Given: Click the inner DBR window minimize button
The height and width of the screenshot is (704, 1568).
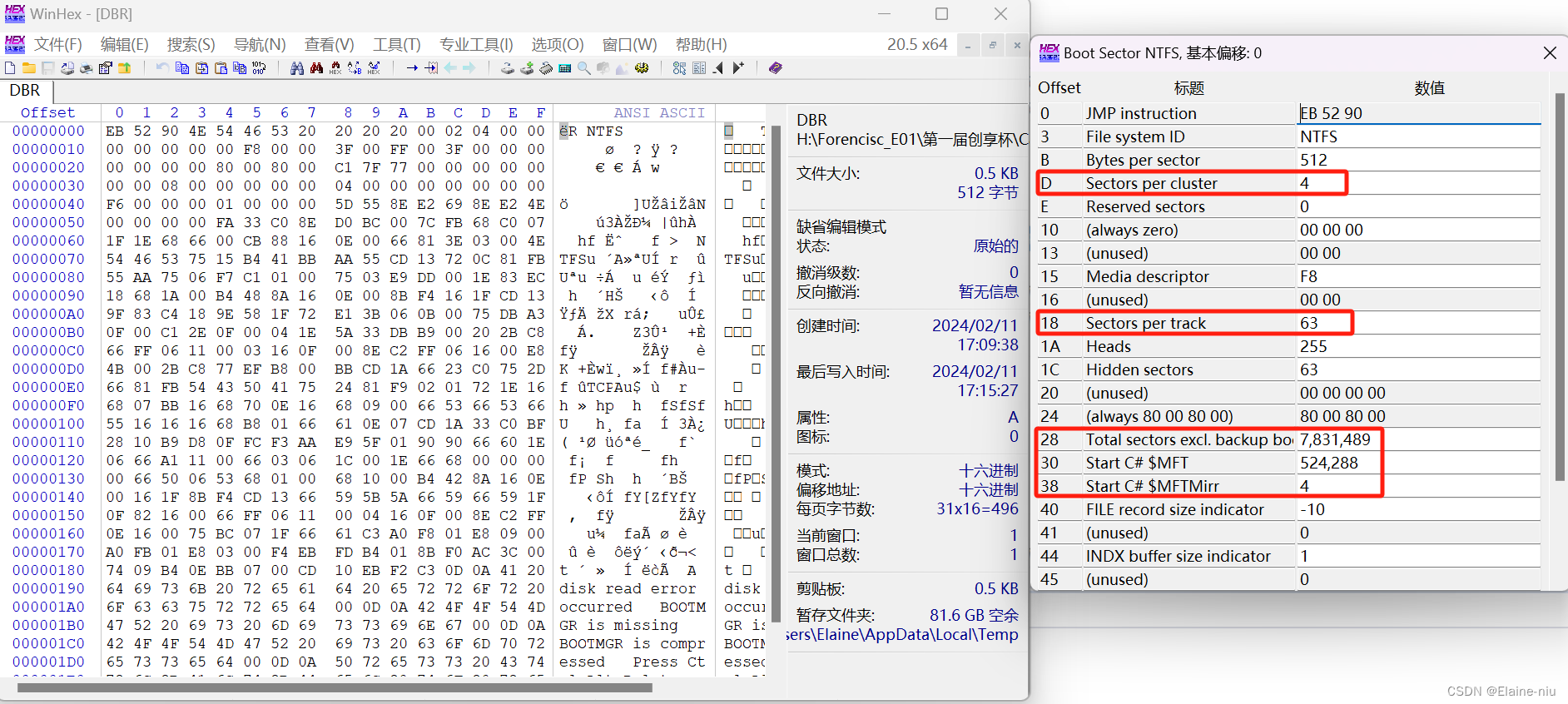Looking at the screenshot, I should 968,45.
